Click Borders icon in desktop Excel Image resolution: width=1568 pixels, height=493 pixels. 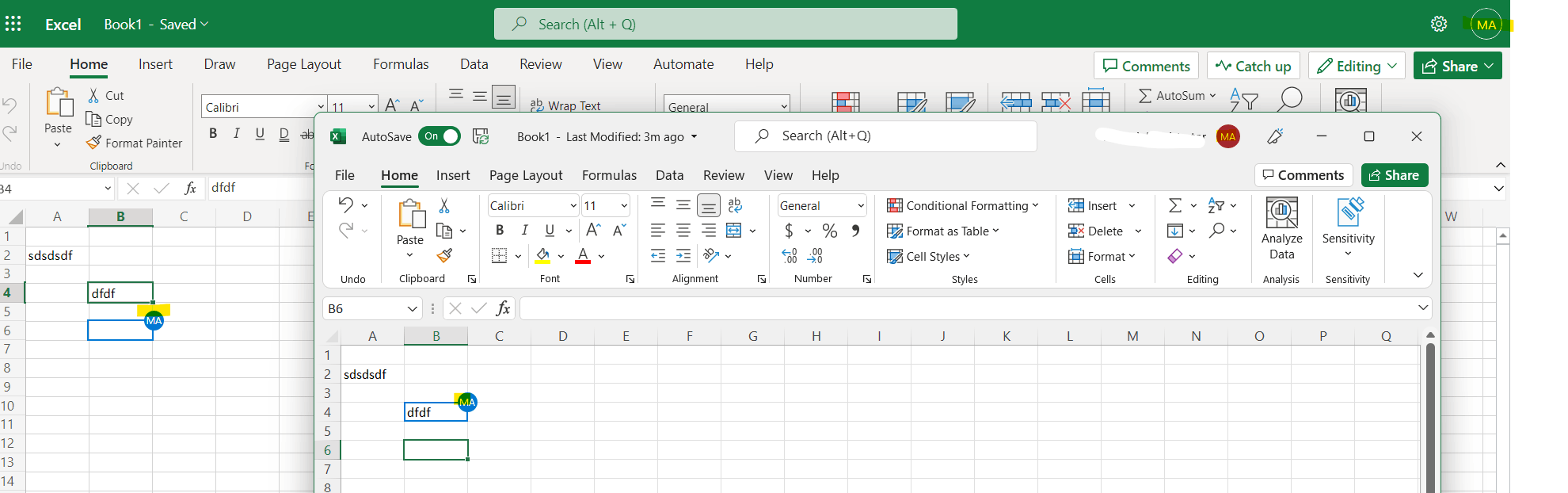499,255
